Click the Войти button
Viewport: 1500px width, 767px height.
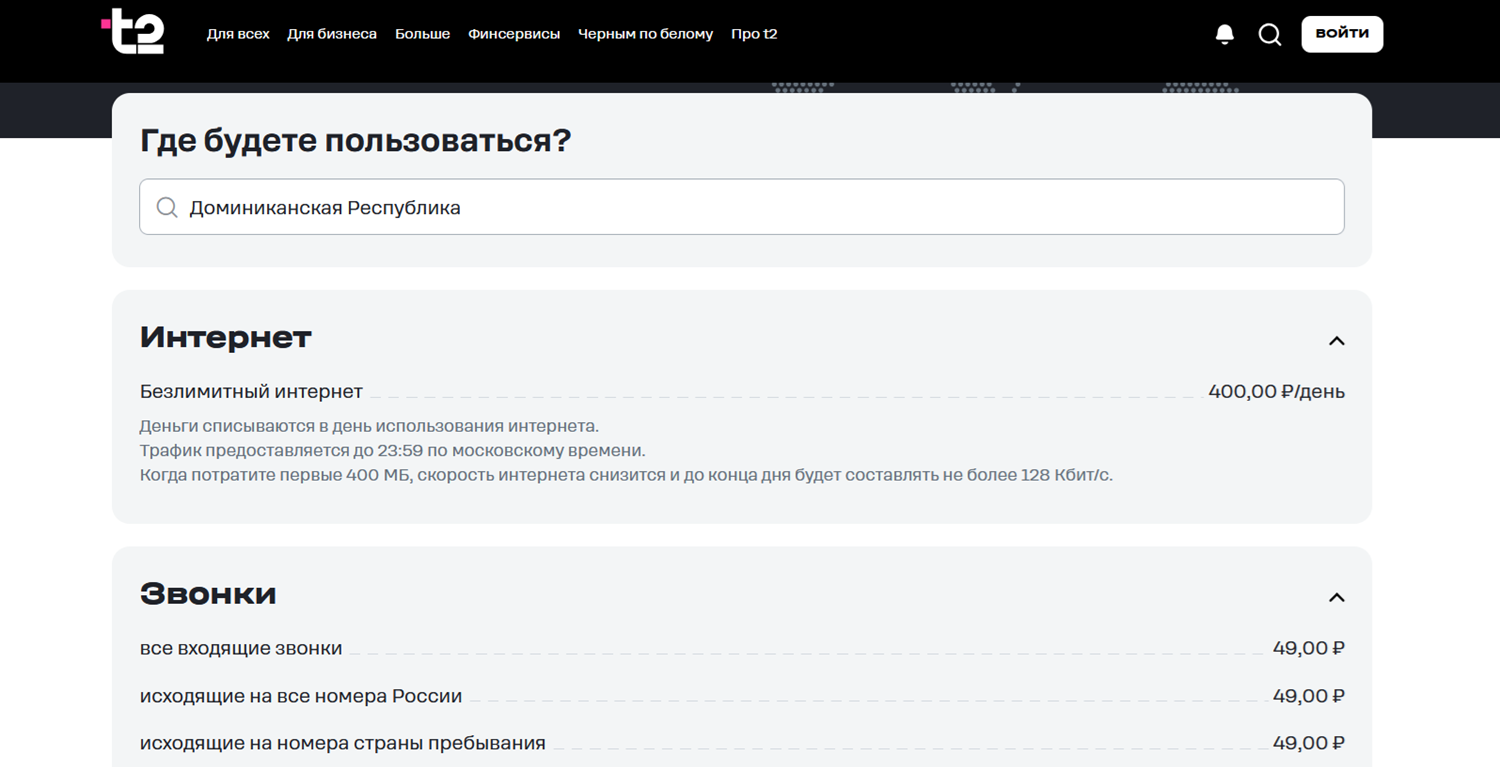pyautogui.click(x=1342, y=34)
